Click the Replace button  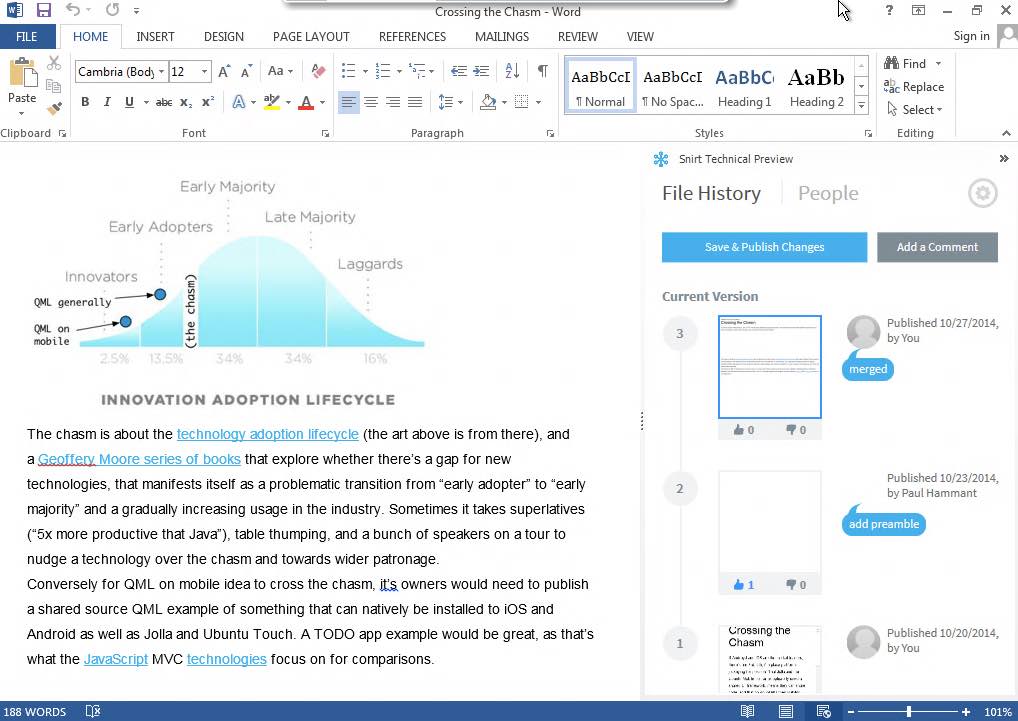pos(914,87)
